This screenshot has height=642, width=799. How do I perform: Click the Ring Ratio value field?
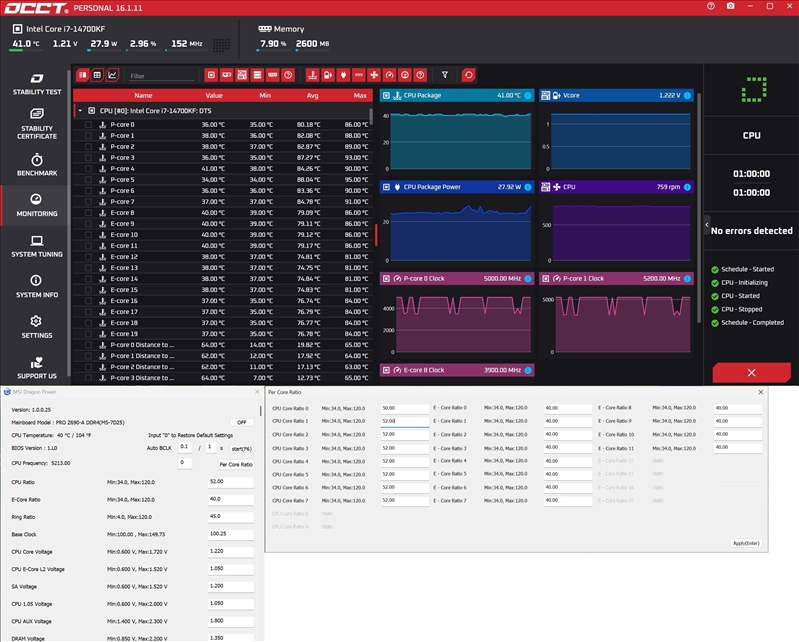pos(231,516)
